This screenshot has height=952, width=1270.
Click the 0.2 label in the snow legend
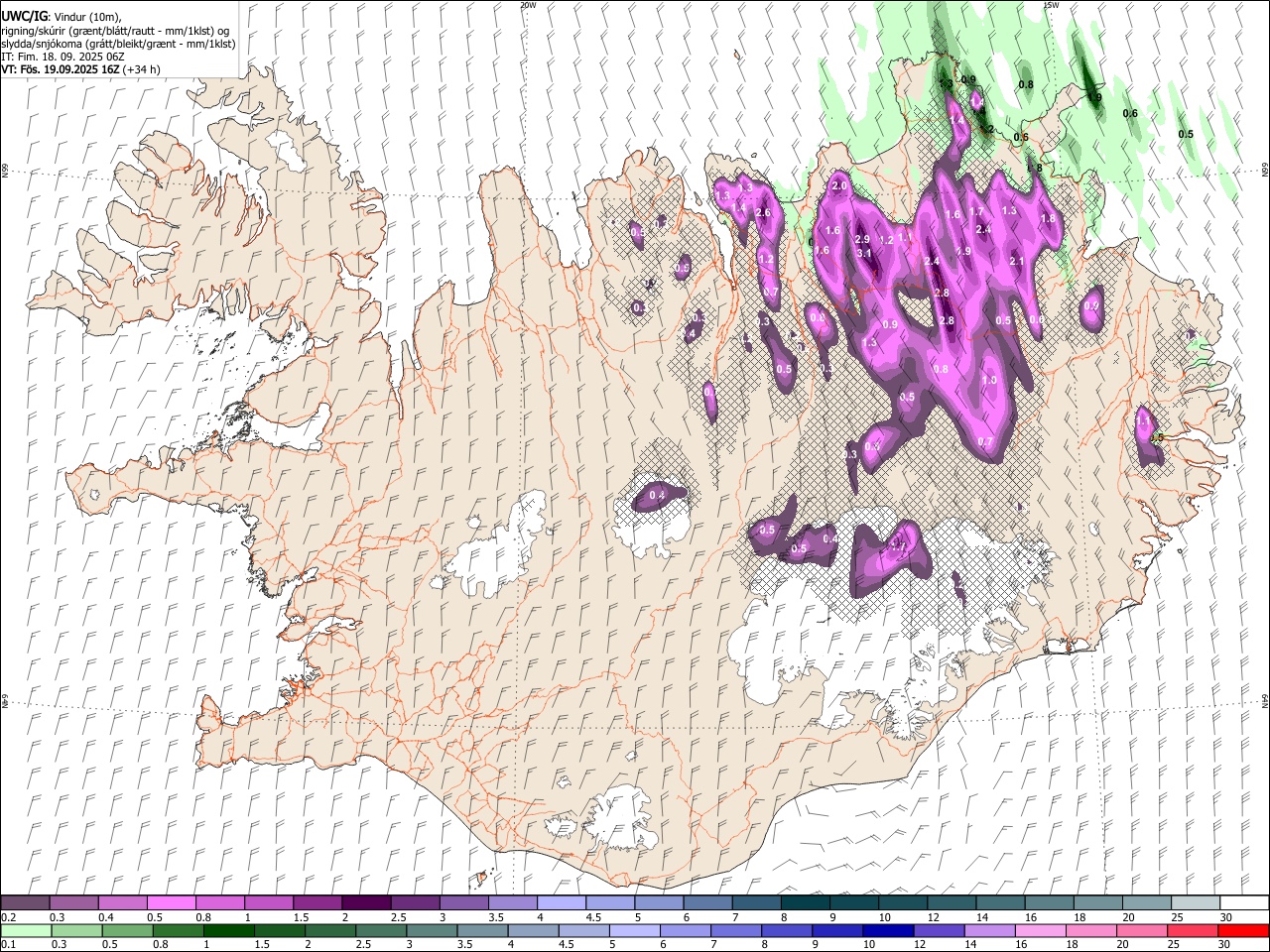(x=7, y=917)
